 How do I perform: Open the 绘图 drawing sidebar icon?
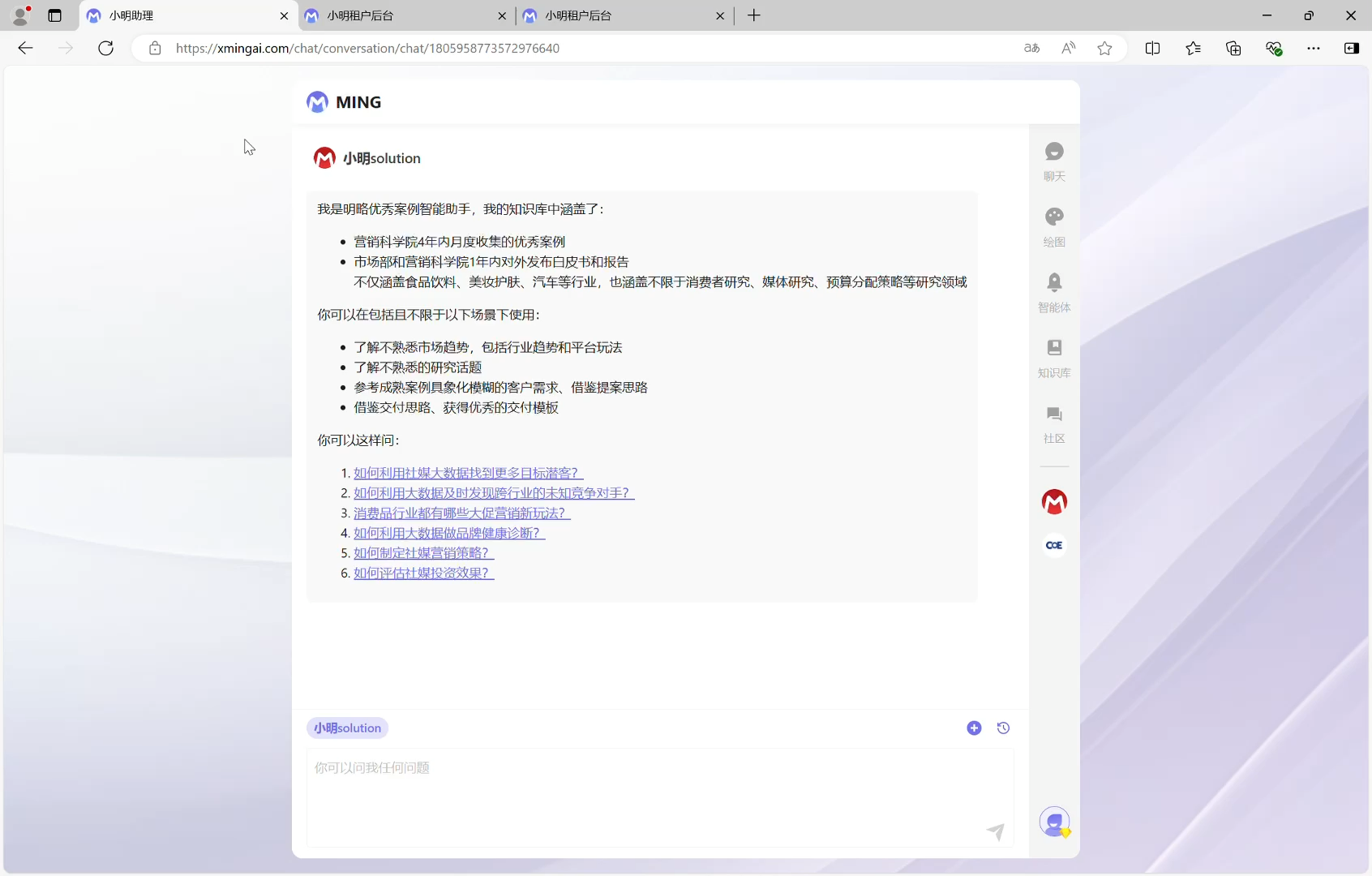1054,227
